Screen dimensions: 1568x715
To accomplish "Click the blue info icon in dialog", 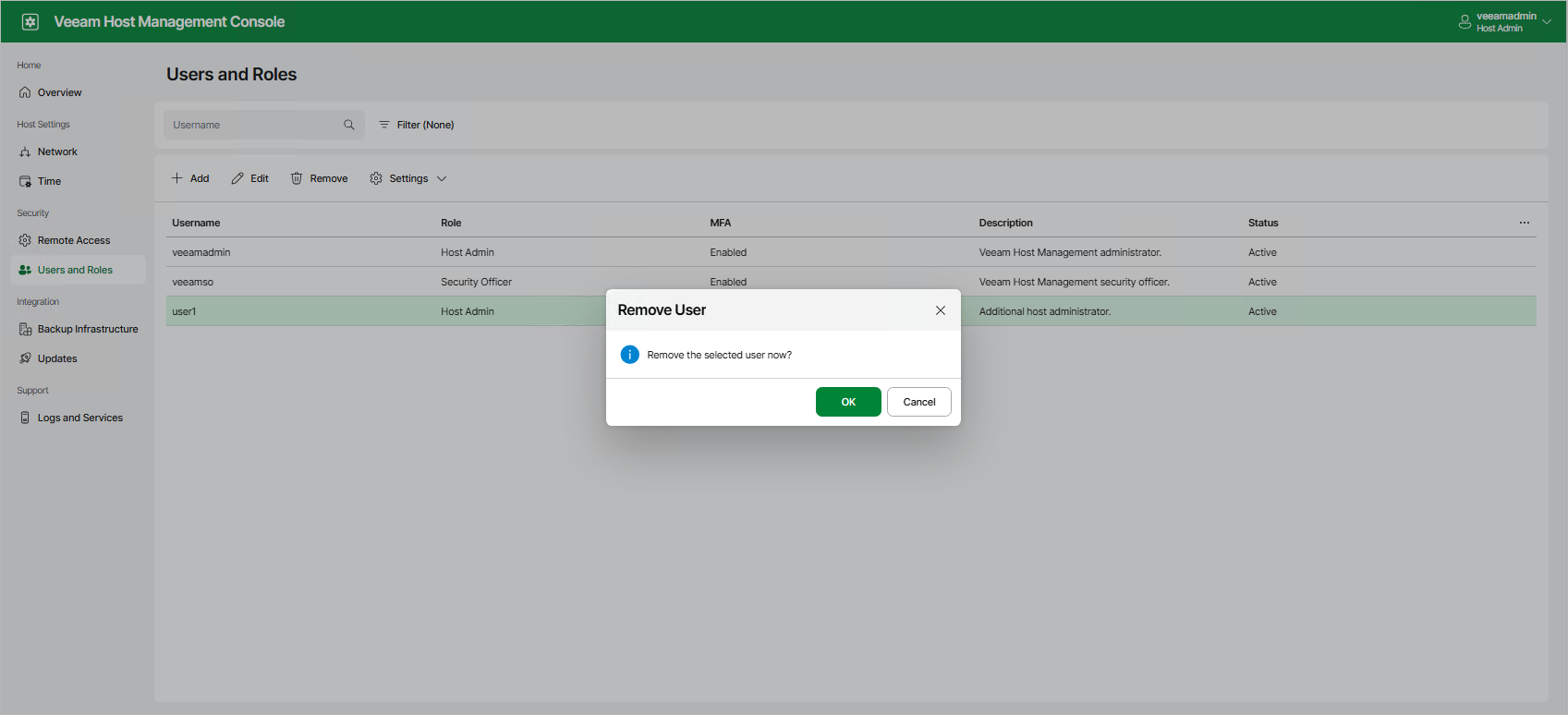I will point(630,355).
